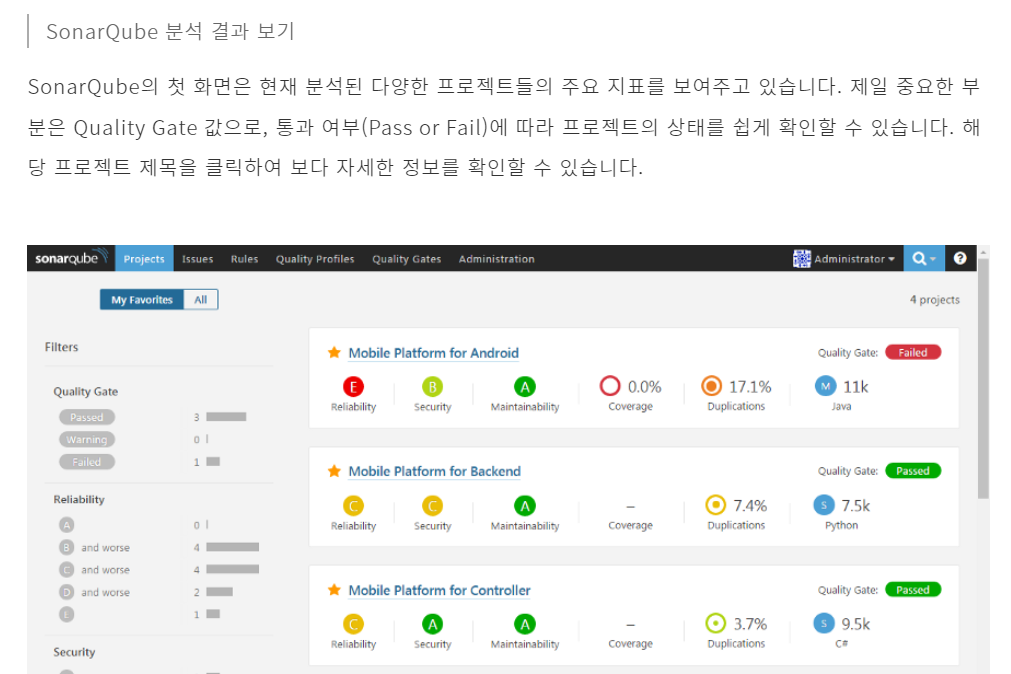Click Controller 3.7% duplications icon
The image size is (1011, 674).
tap(716, 623)
